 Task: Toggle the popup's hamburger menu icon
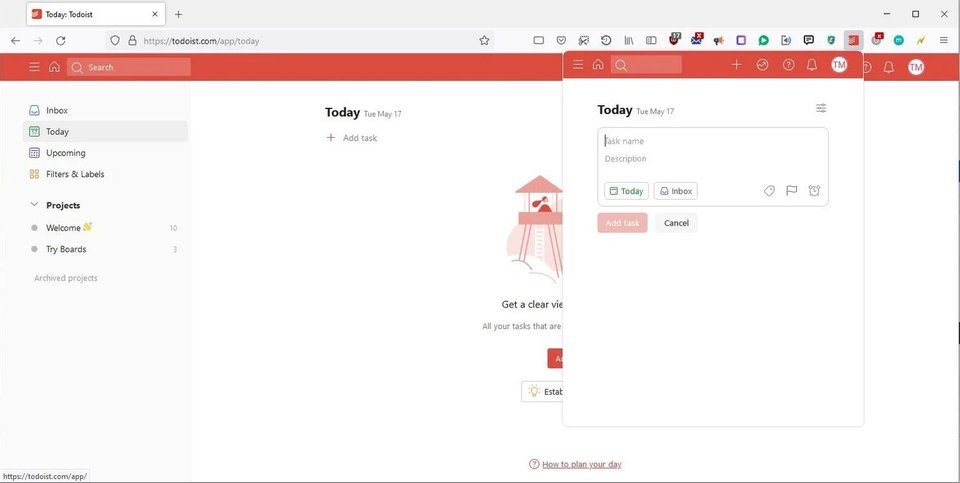tap(577, 64)
